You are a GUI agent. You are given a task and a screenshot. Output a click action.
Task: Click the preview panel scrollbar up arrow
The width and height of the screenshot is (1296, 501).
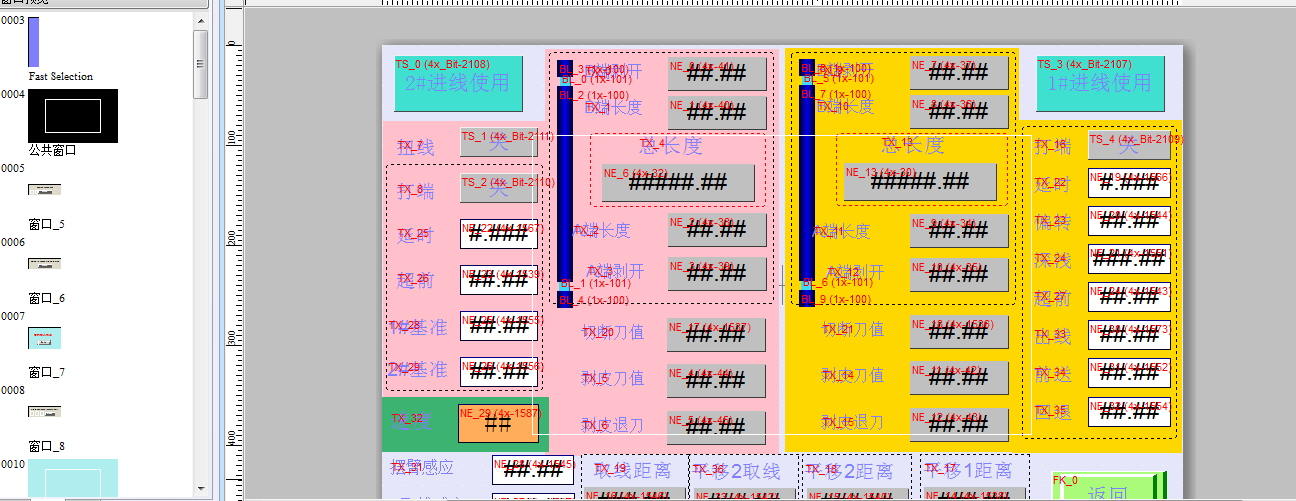tap(201, 20)
